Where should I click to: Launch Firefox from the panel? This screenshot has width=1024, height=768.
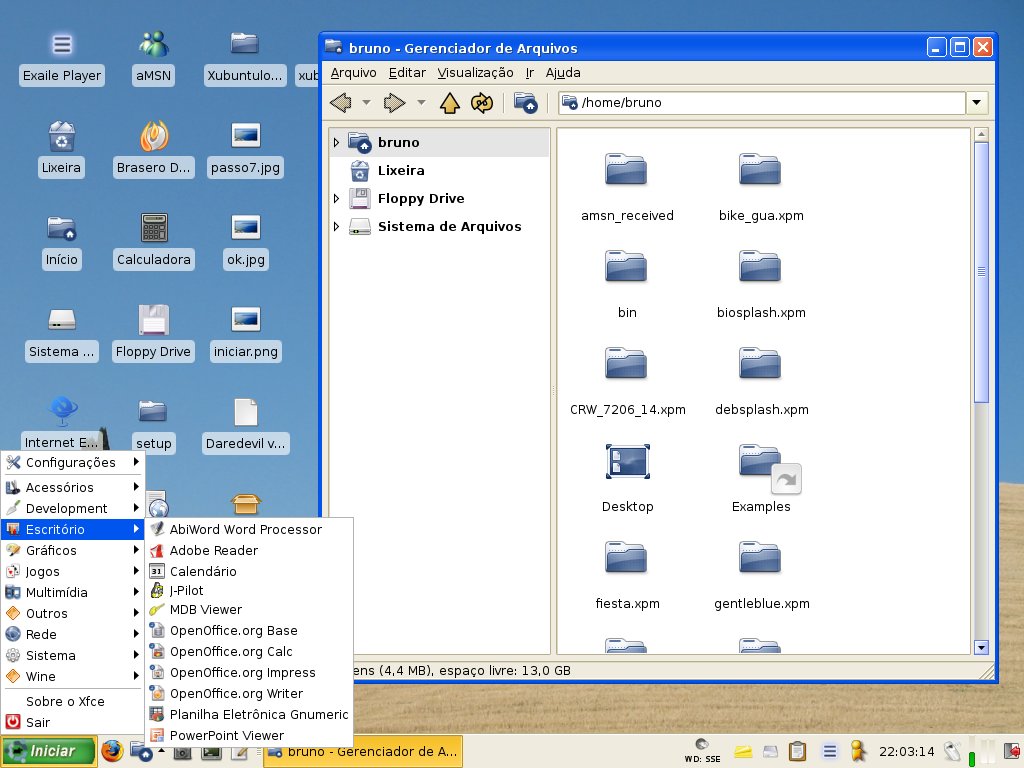(112, 751)
